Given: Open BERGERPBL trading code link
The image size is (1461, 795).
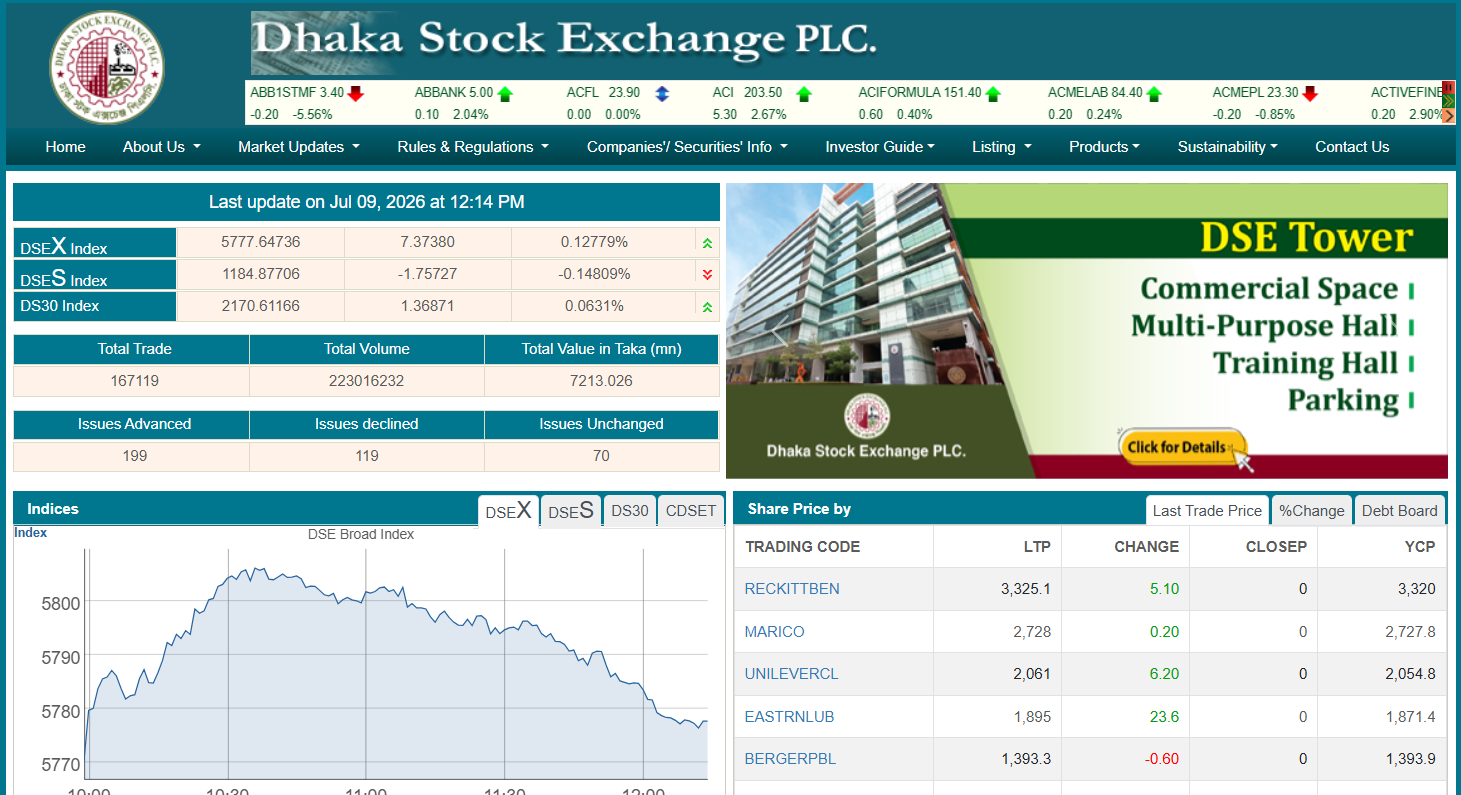Looking at the screenshot, I should [x=791, y=759].
